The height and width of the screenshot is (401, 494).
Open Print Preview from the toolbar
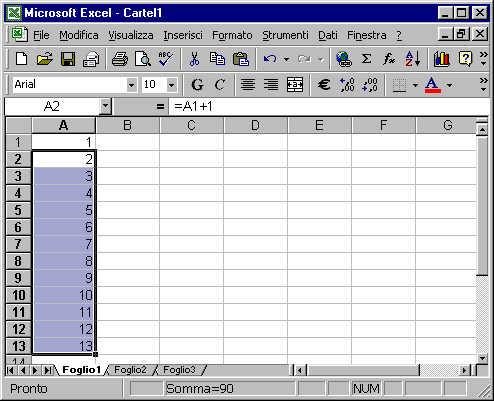click(143, 59)
